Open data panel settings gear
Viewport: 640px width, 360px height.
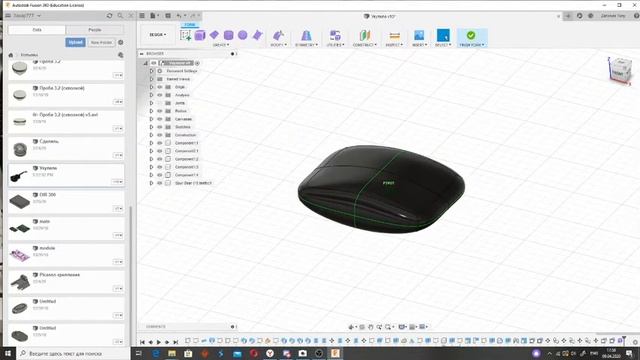pos(121,42)
